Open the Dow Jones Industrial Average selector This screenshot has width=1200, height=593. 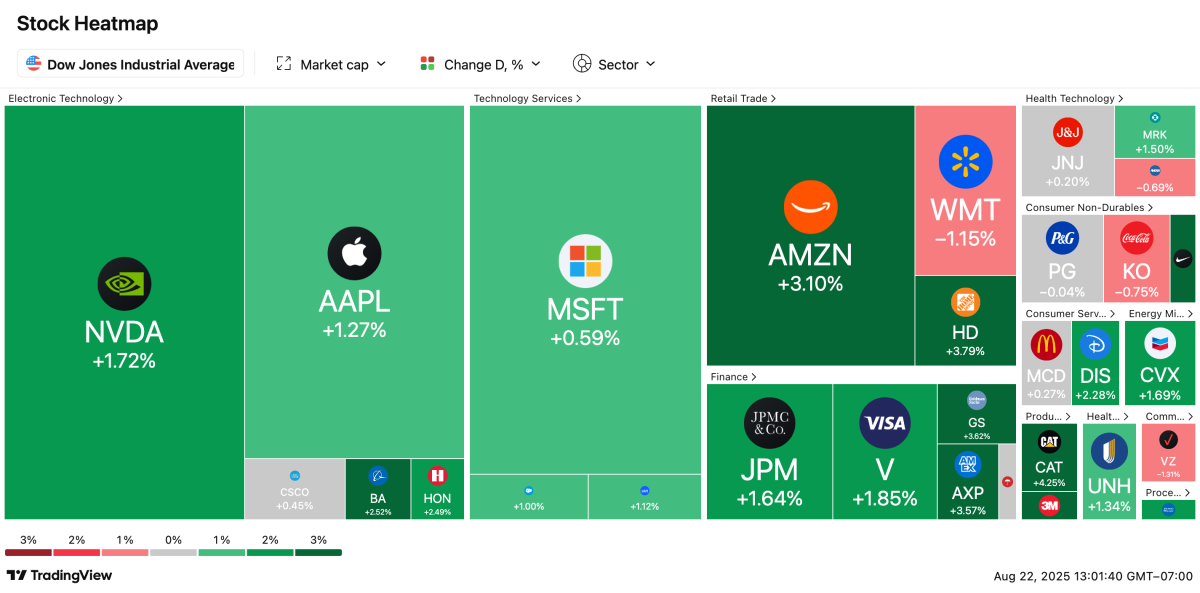130,64
